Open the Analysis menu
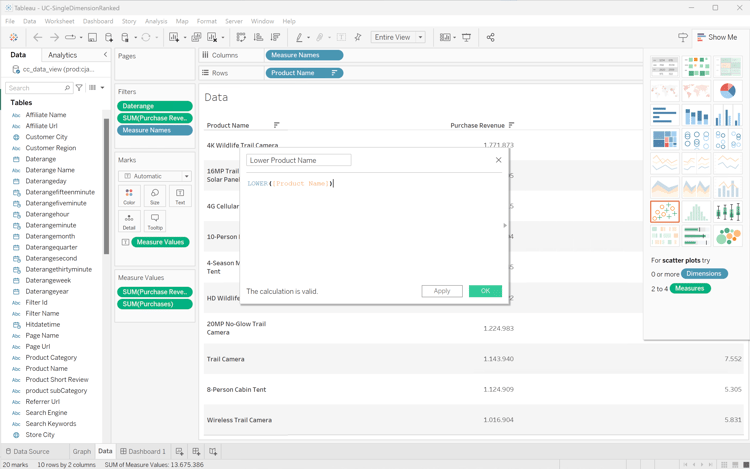The width and height of the screenshot is (750, 469). pyautogui.click(x=156, y=21)
